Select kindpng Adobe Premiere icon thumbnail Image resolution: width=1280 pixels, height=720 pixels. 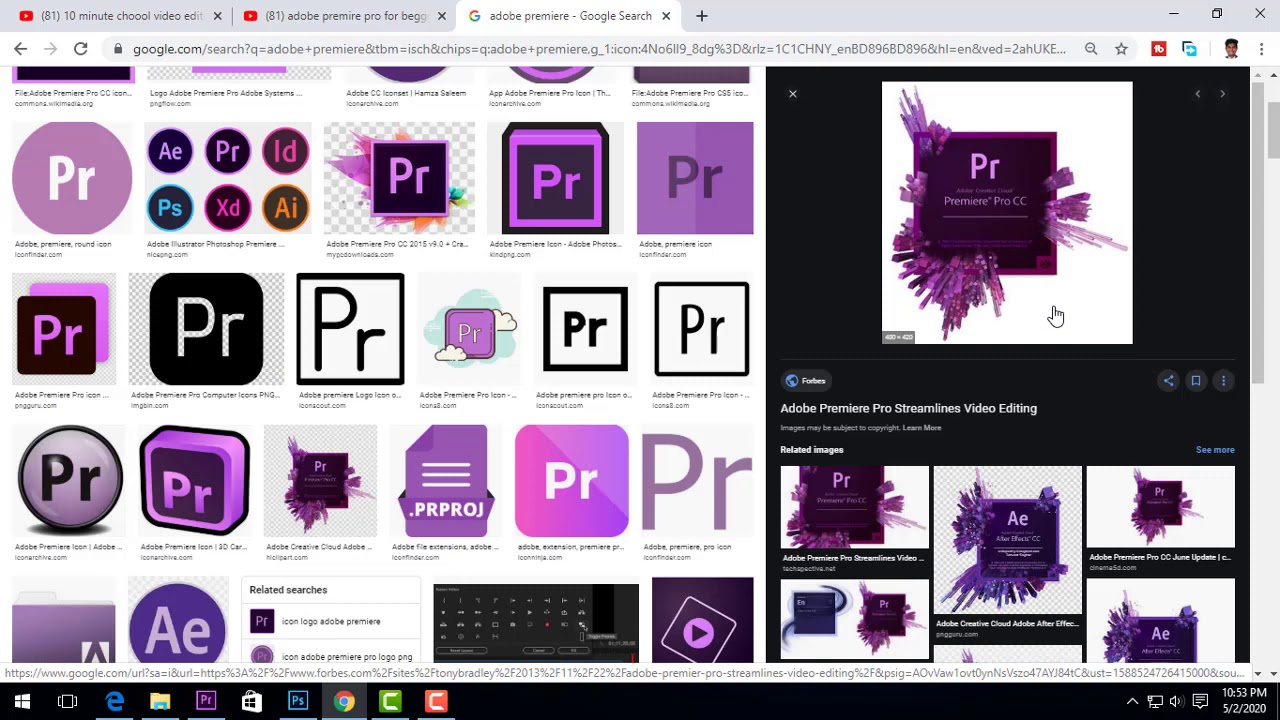555,178
